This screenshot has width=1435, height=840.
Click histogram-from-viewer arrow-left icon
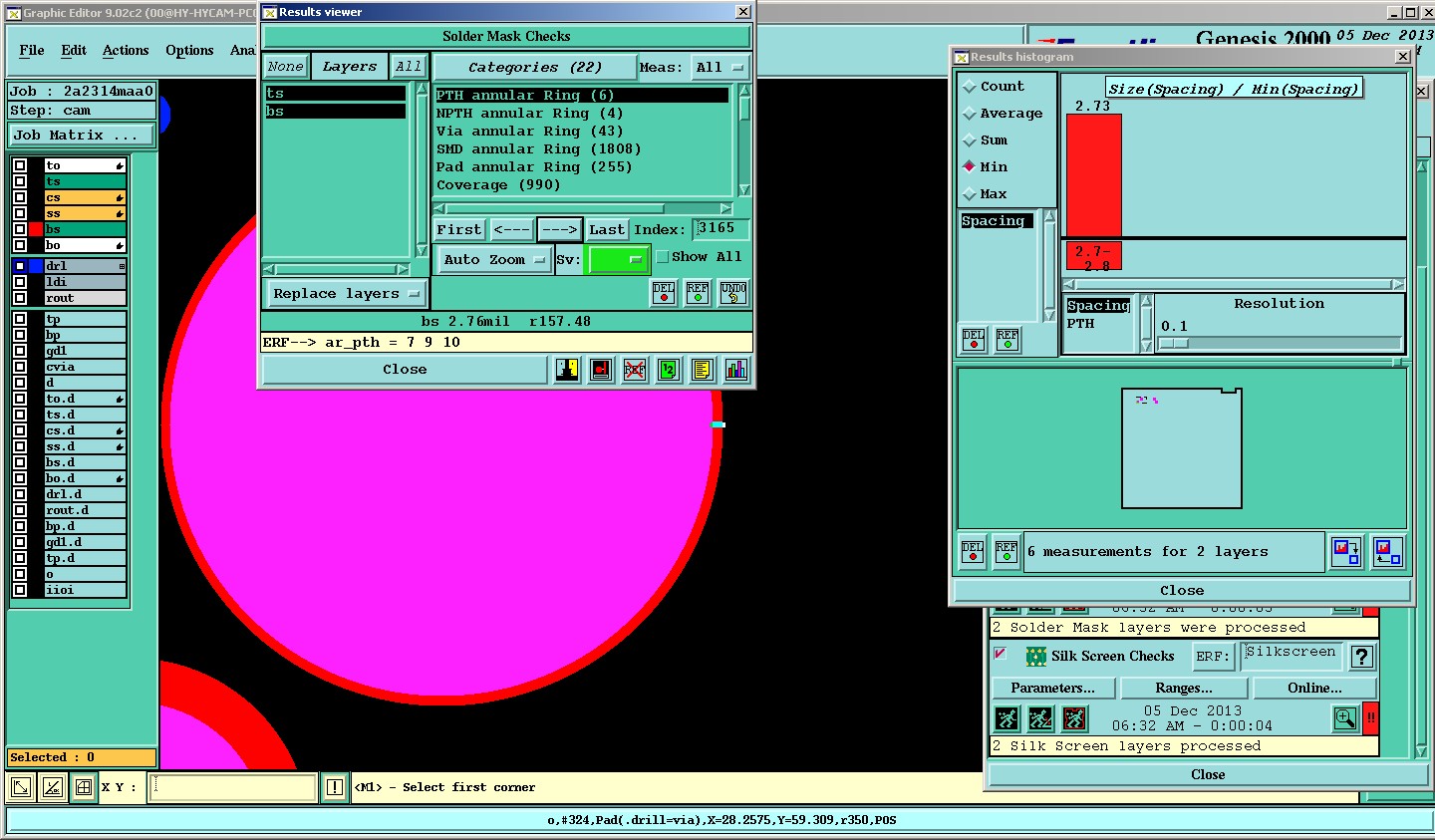point(1388,551)
